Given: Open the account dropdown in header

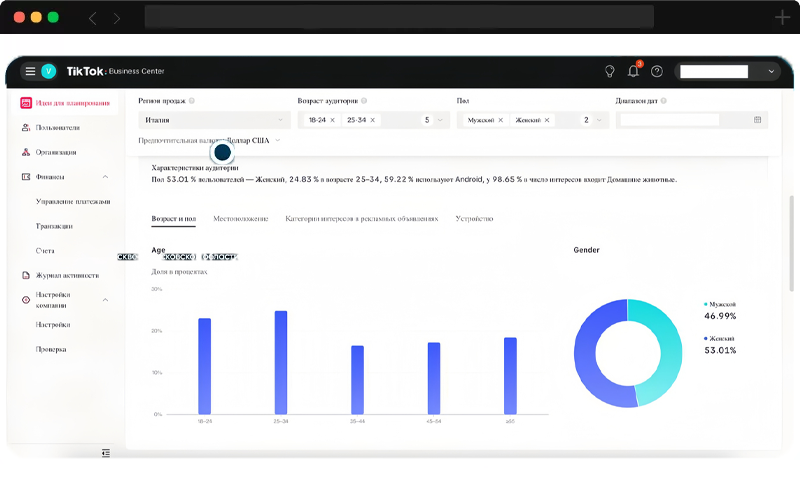Looking at the screenshot, I should [771, 71].
